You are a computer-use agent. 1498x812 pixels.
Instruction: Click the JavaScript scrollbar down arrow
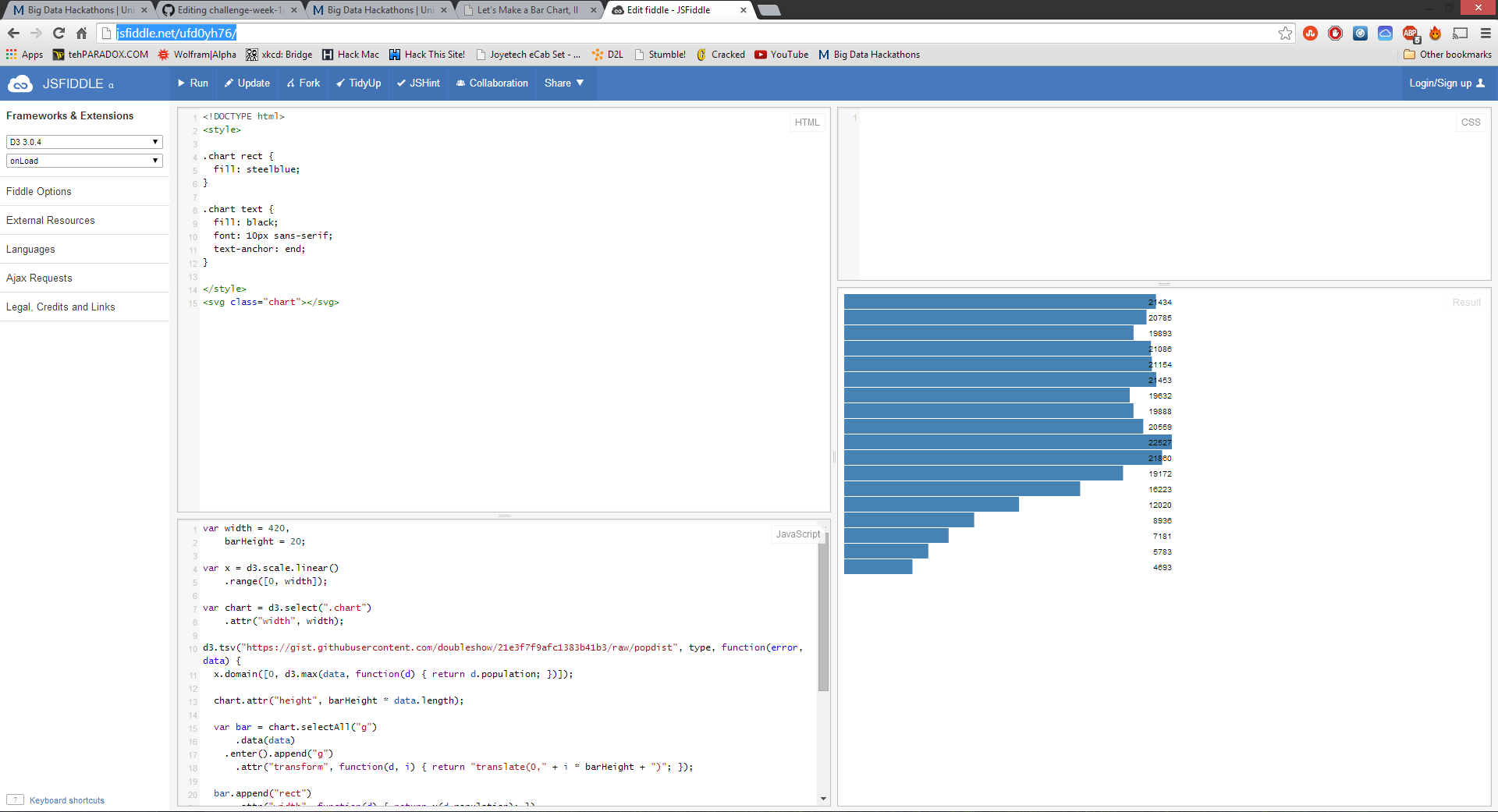point(823,799)
